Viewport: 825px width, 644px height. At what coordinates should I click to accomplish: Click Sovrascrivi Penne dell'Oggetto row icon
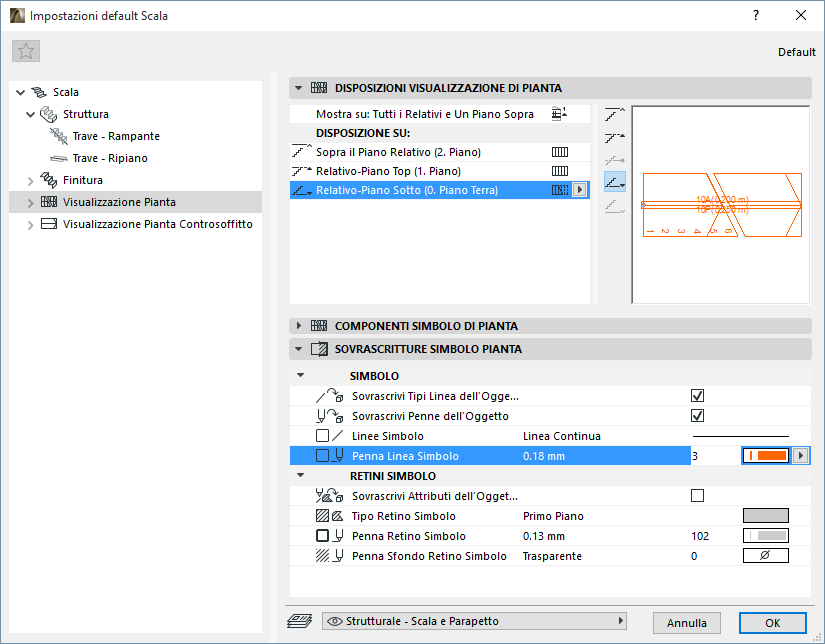329,416
